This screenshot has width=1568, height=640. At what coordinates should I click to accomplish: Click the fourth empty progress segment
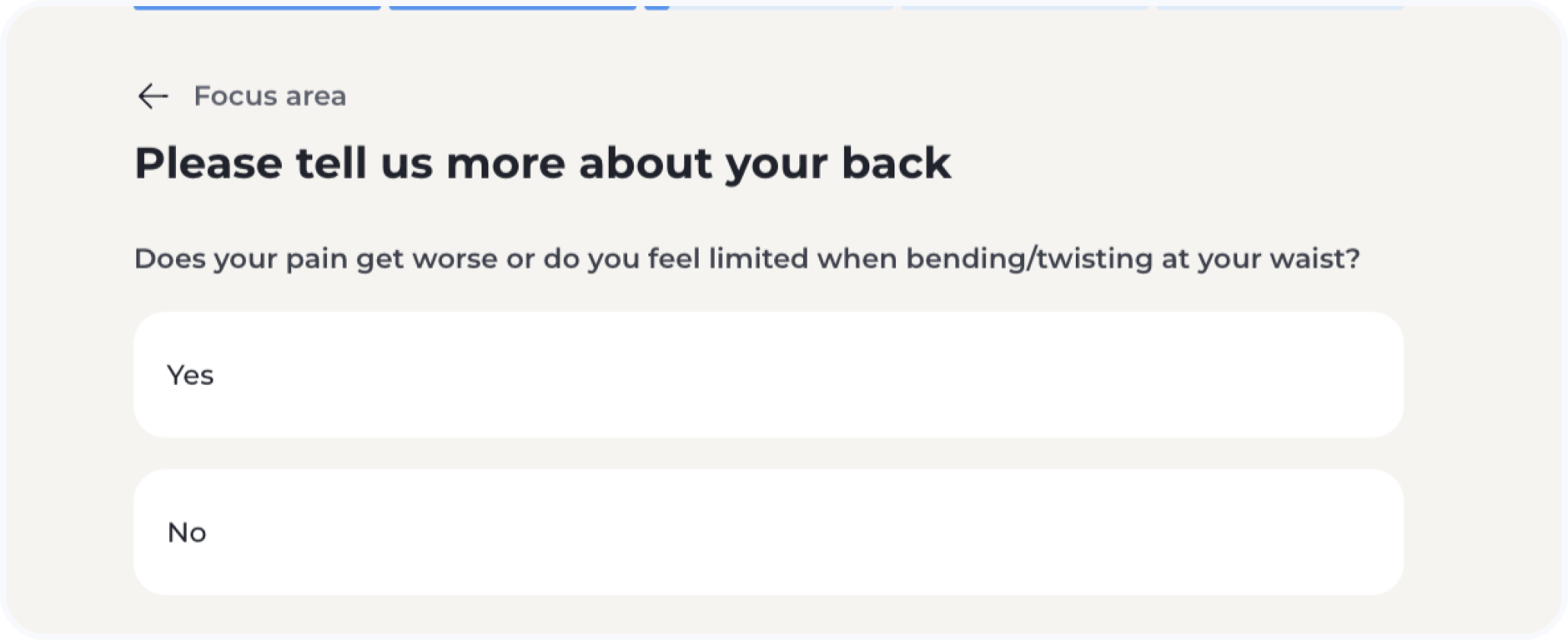pyautogui.click(x=1024, y=6)
